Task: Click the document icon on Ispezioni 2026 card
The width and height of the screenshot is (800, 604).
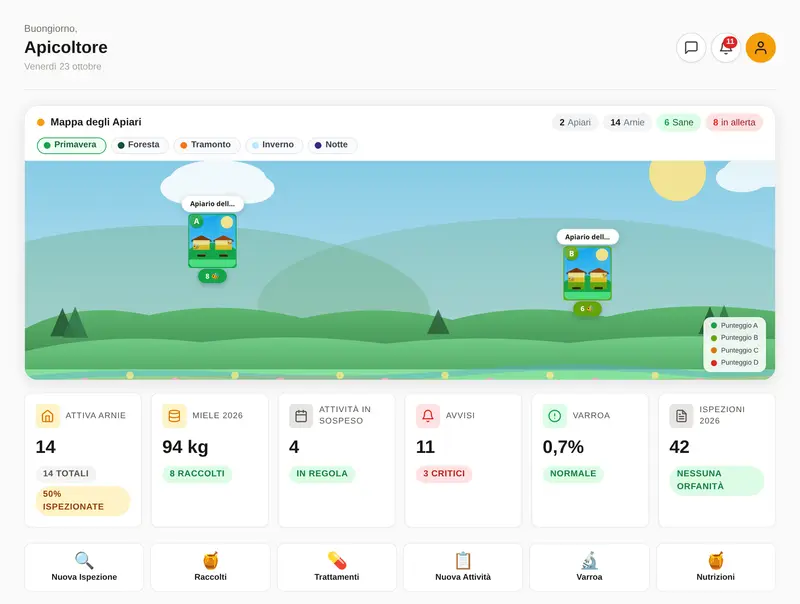Action: pos(681,416)
